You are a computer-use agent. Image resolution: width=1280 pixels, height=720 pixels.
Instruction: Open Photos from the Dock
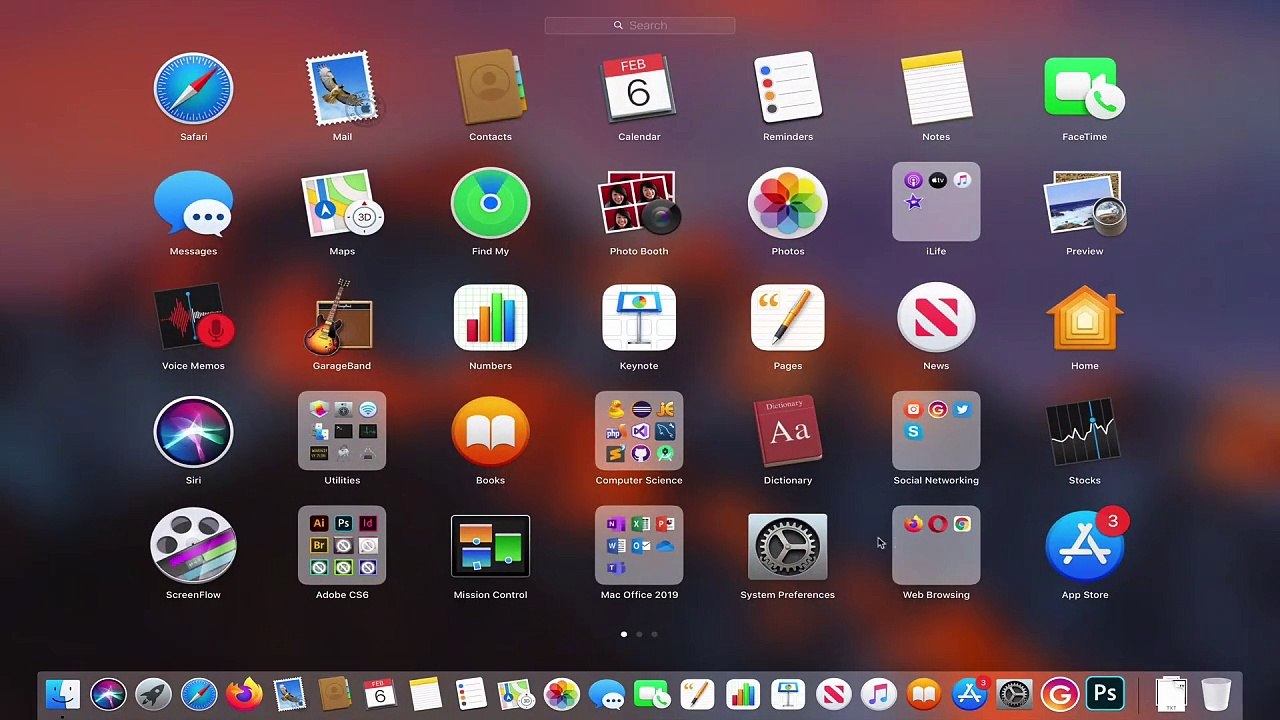[x=561, y=694]
